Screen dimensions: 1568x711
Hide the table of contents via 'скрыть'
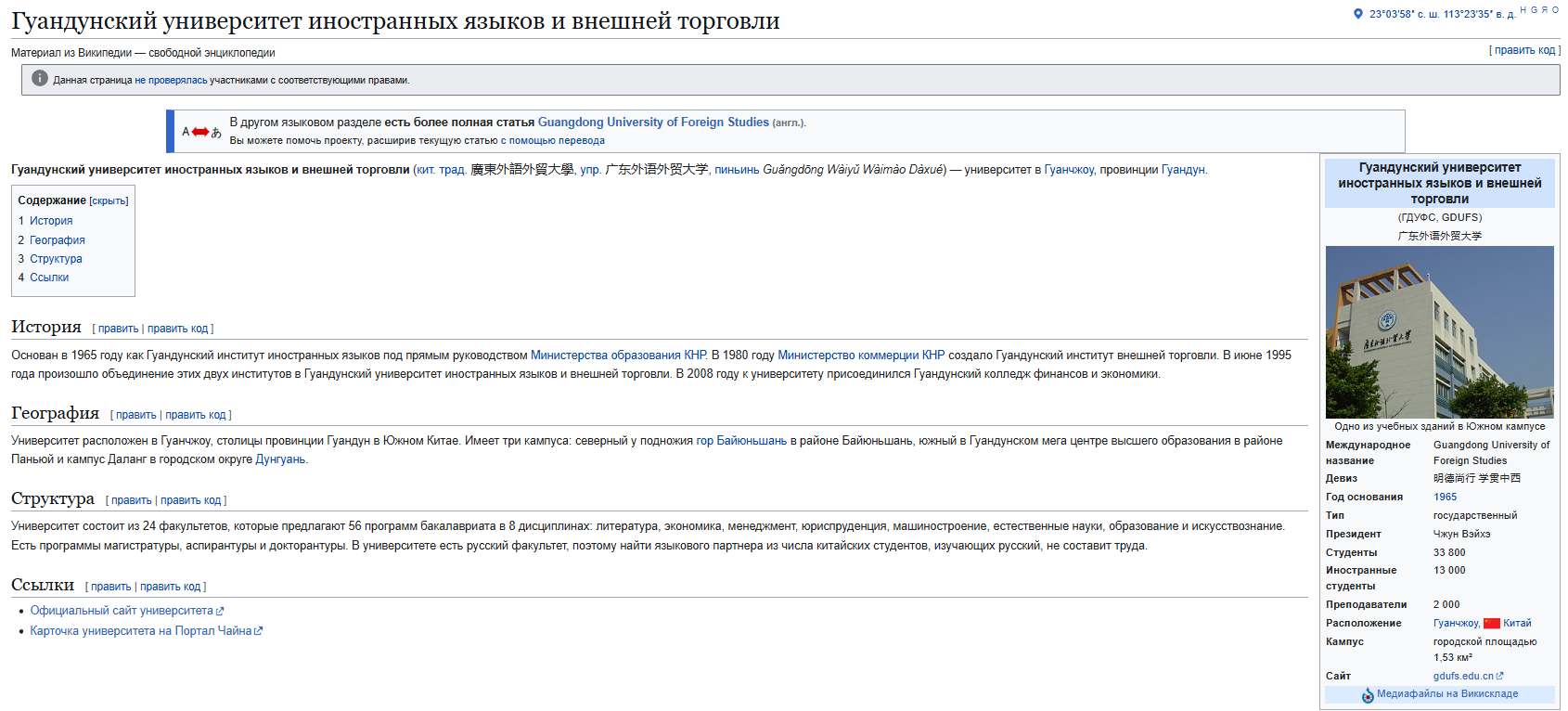[x=109, y=201]
